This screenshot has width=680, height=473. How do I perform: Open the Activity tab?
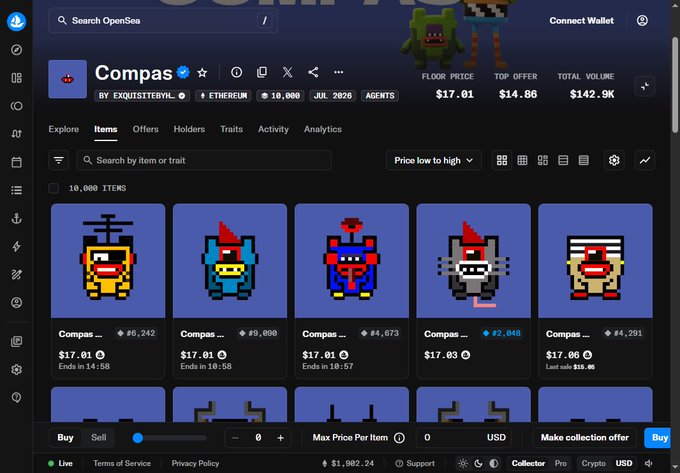[273, 129]
